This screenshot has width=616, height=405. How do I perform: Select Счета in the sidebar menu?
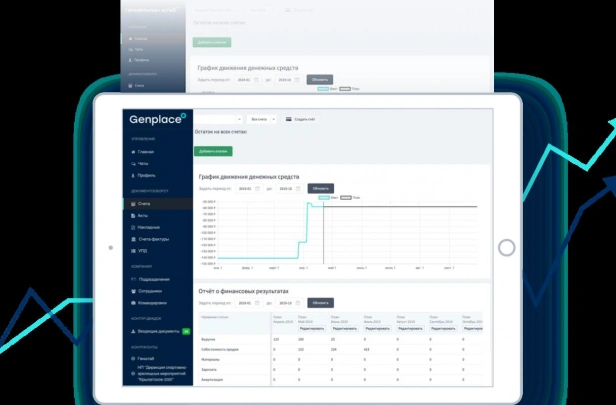pyautogui.click(x=158, y=203)
